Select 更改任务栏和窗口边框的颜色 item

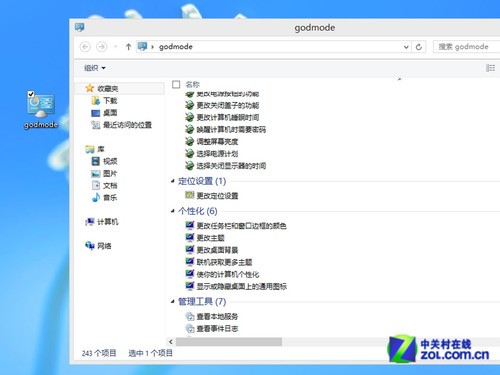point(241,226)
